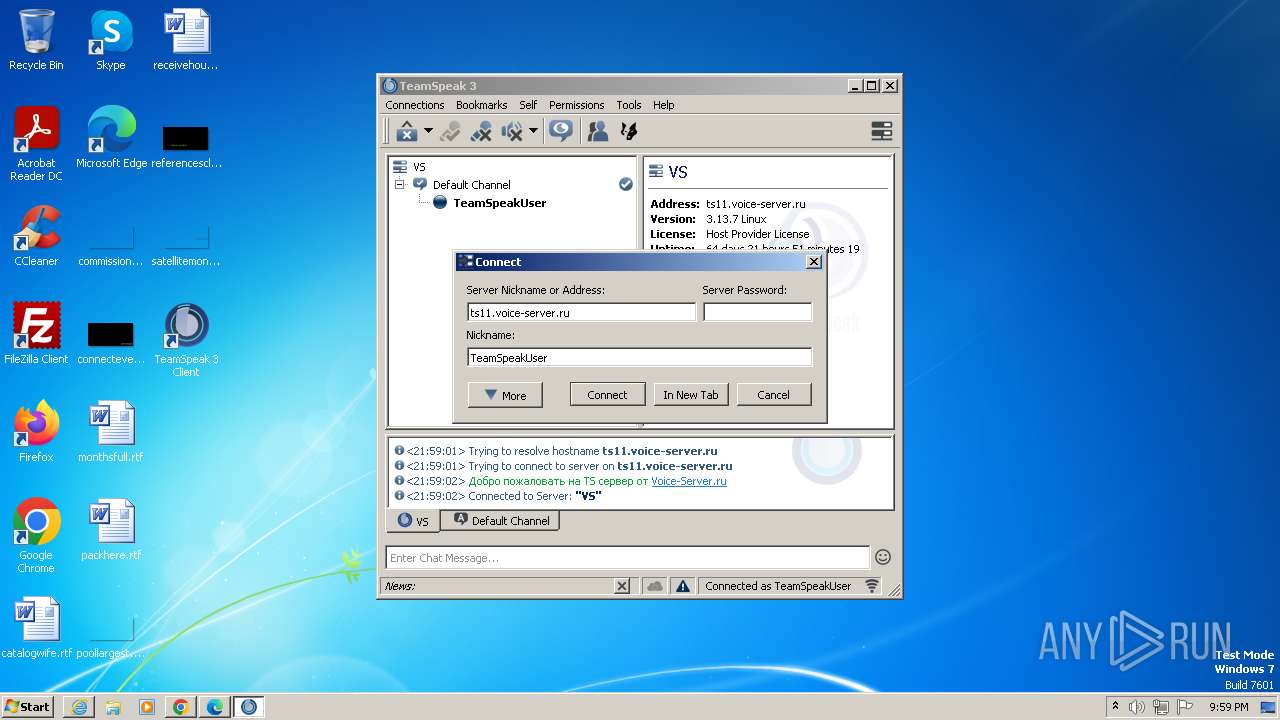Viewport: 1280px width, 720px height.
Task: Click the myTeamSpeak cloud status icon
Action: click(x=655, y=586)
